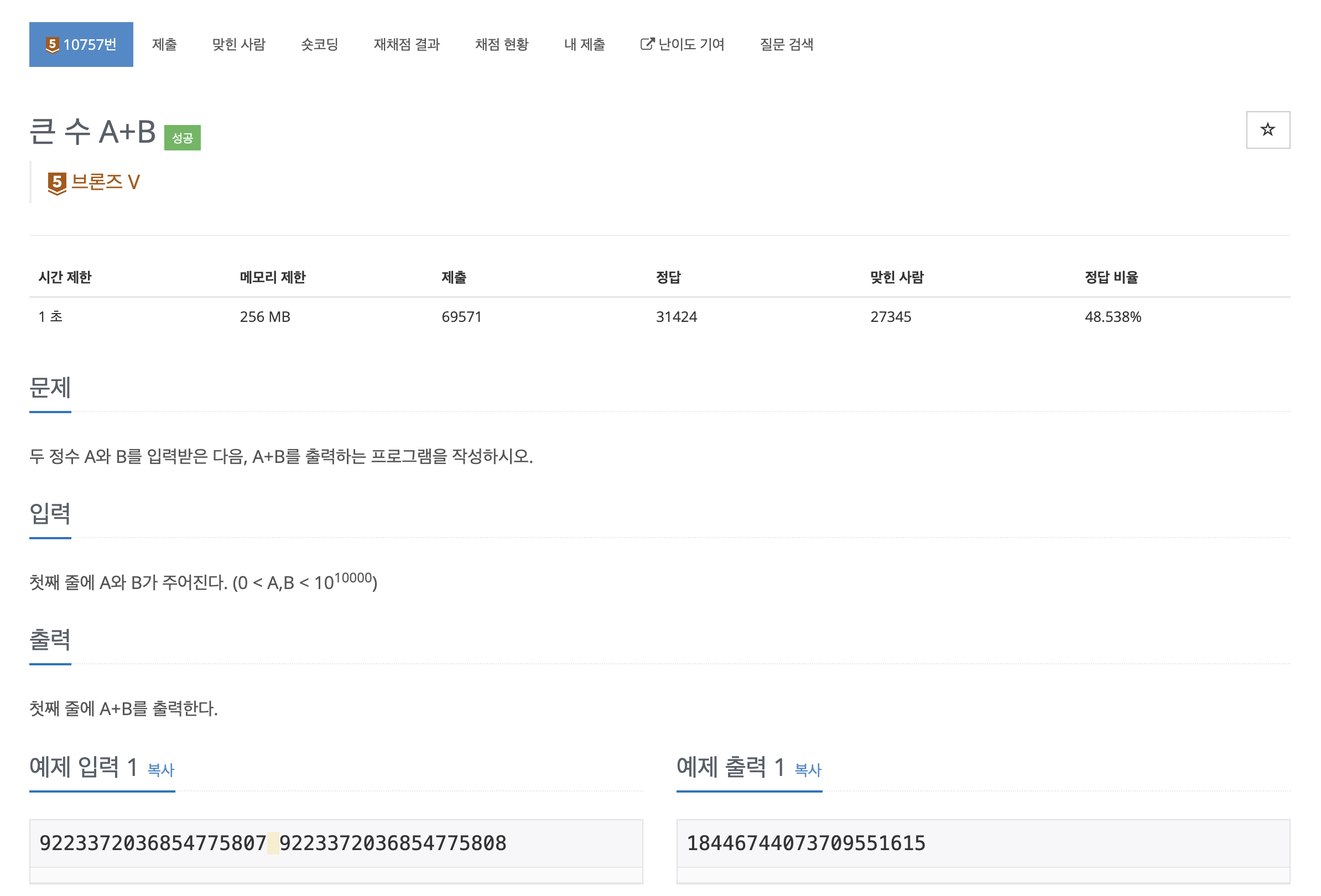The image size is (1321, 896).
Task: Click the external link icon on 난이도 기여
Action: 647,44
